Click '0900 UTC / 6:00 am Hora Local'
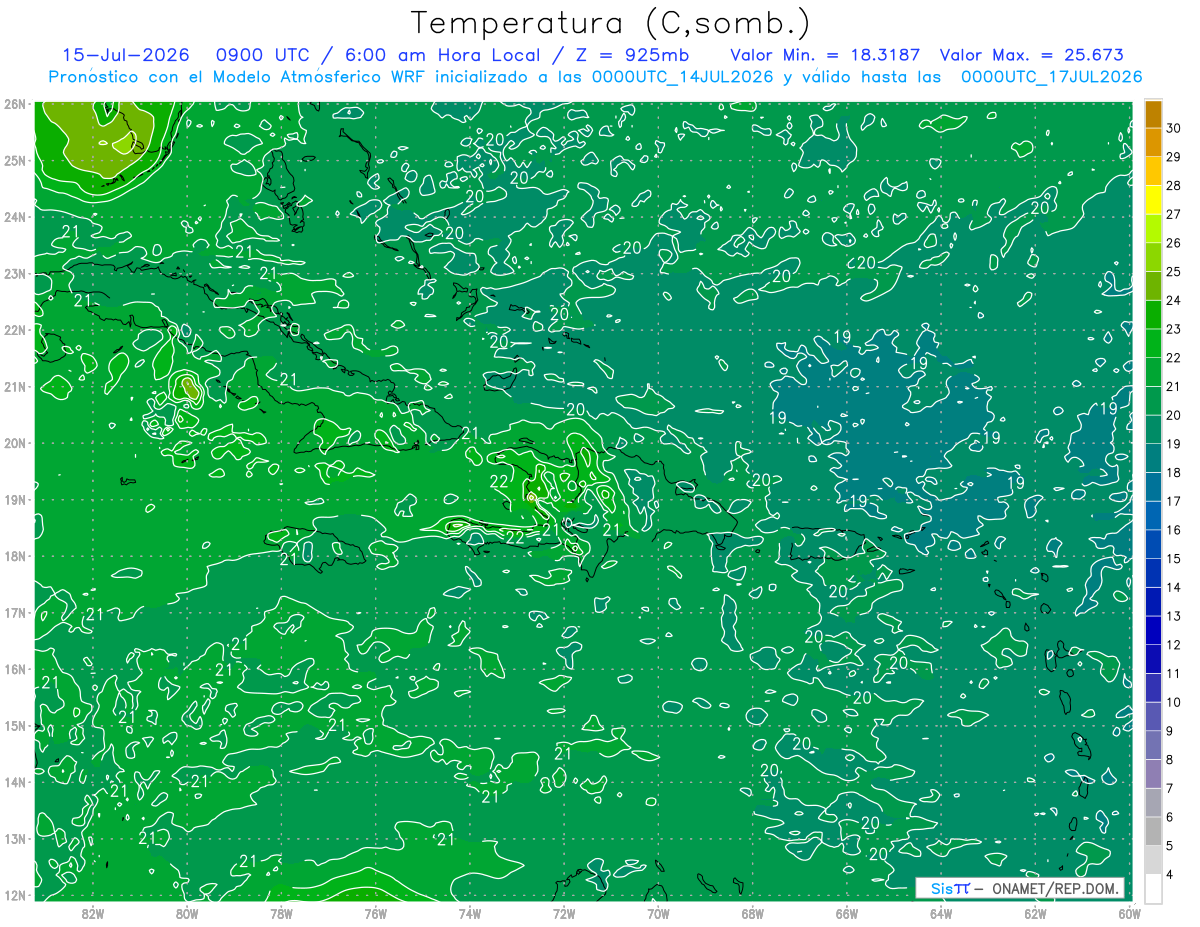Viewport: 1200px width, 927px height. coord(378,55)
